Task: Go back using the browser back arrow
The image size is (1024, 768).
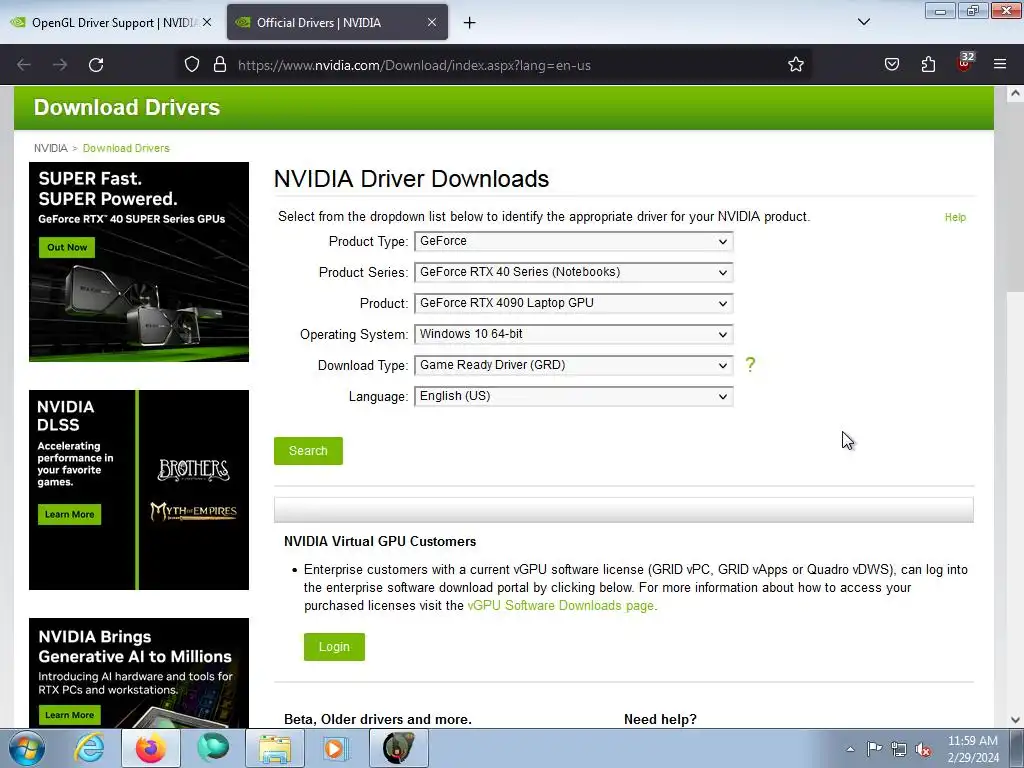Action: coord(24,65)
